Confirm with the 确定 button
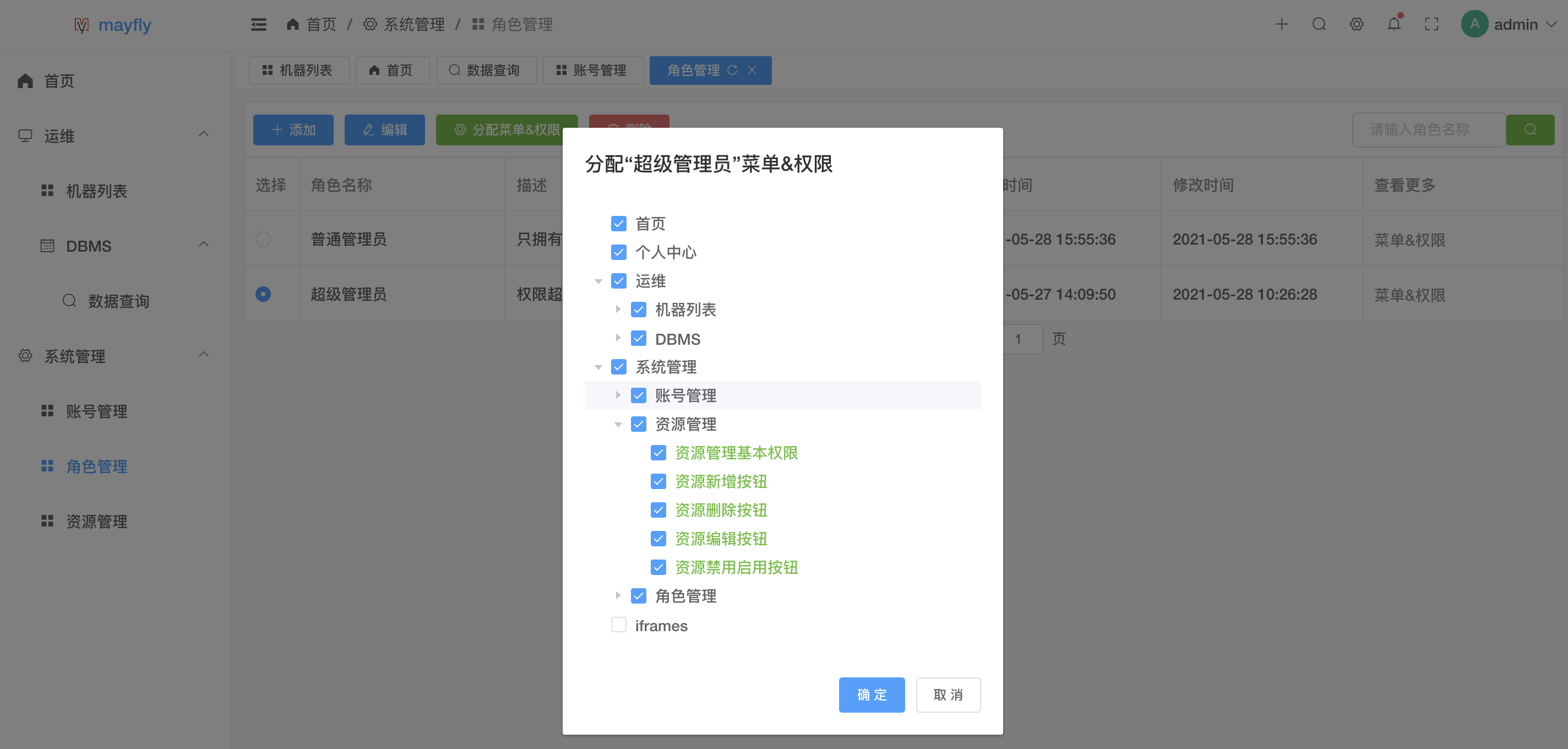 (x=871, y=694)
